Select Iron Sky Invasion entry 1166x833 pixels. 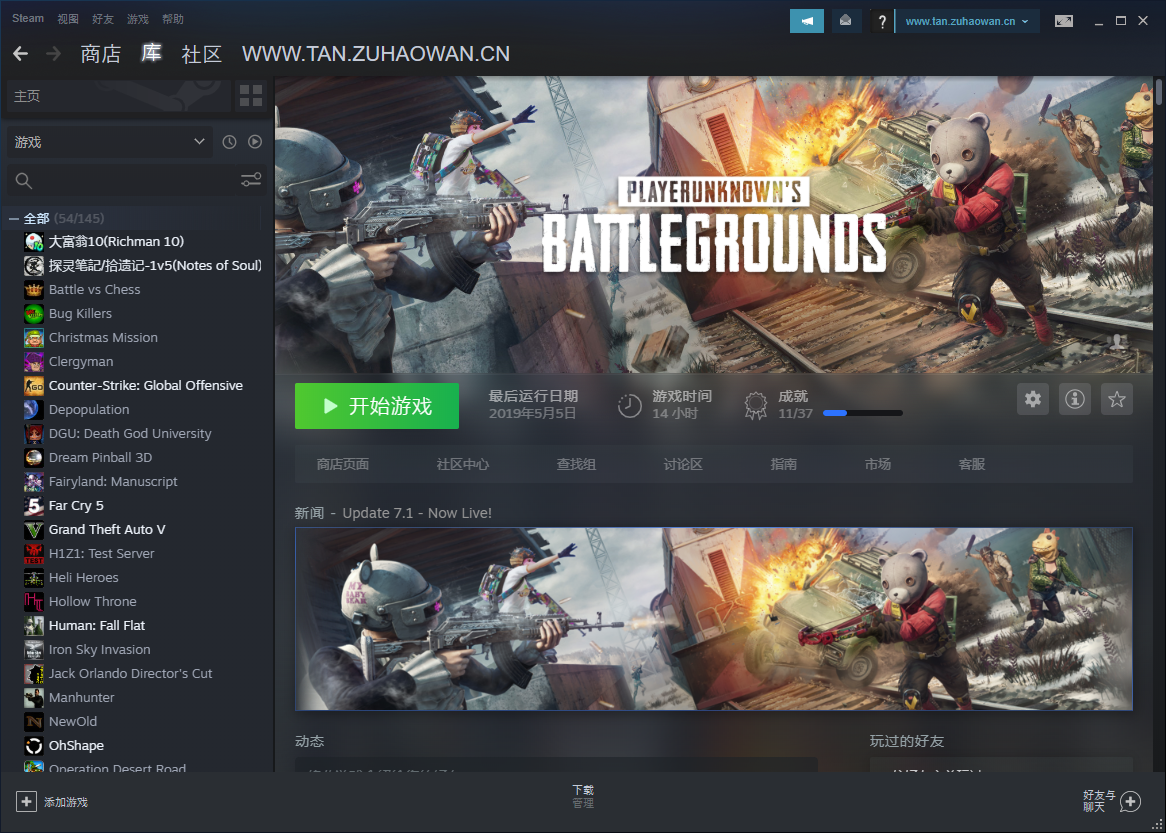click(100, 649)
